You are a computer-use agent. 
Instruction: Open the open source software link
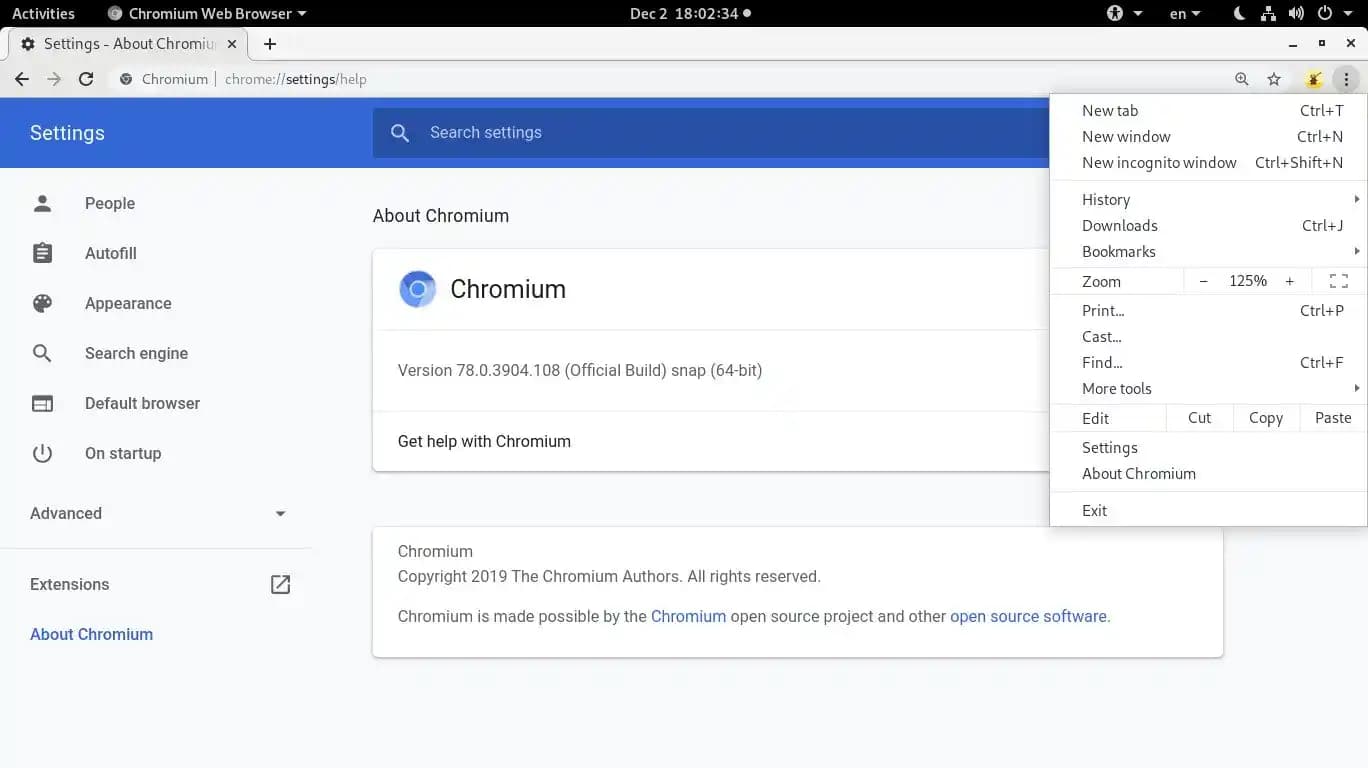pos(1028,616)
